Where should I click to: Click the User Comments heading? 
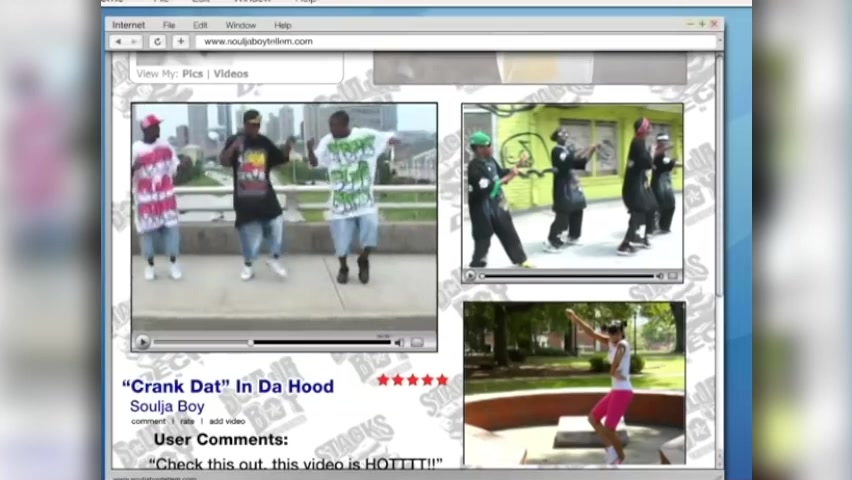pyautogui.click(x=221, y=439)
